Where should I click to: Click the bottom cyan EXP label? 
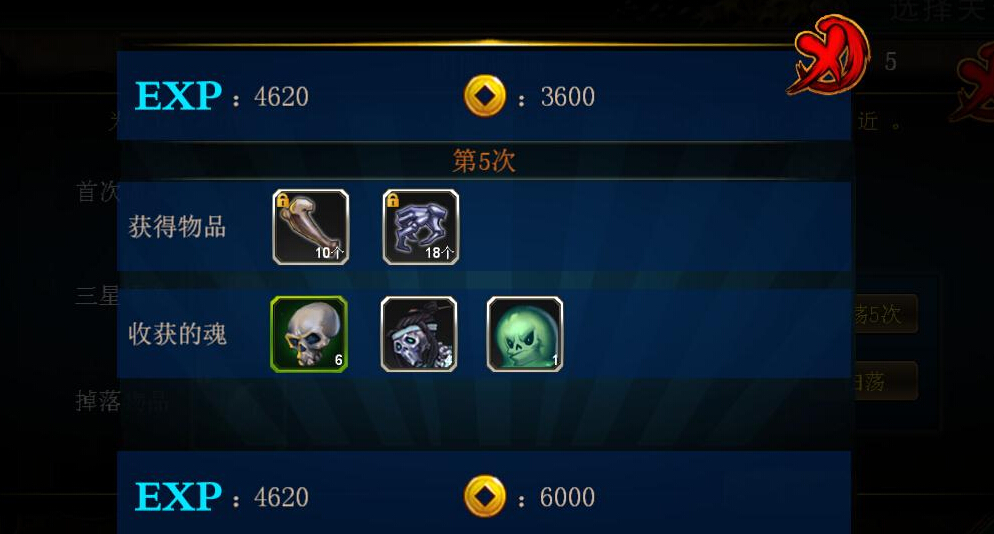coord(178,497)
